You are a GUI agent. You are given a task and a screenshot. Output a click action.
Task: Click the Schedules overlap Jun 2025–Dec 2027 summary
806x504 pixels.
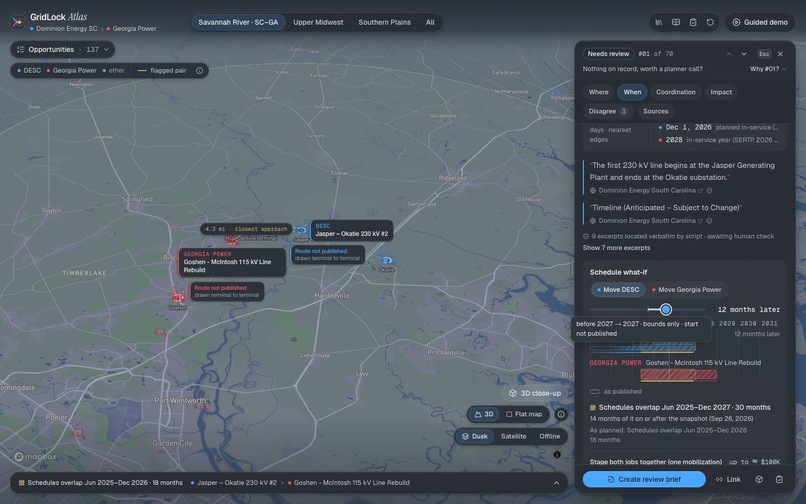680,407
